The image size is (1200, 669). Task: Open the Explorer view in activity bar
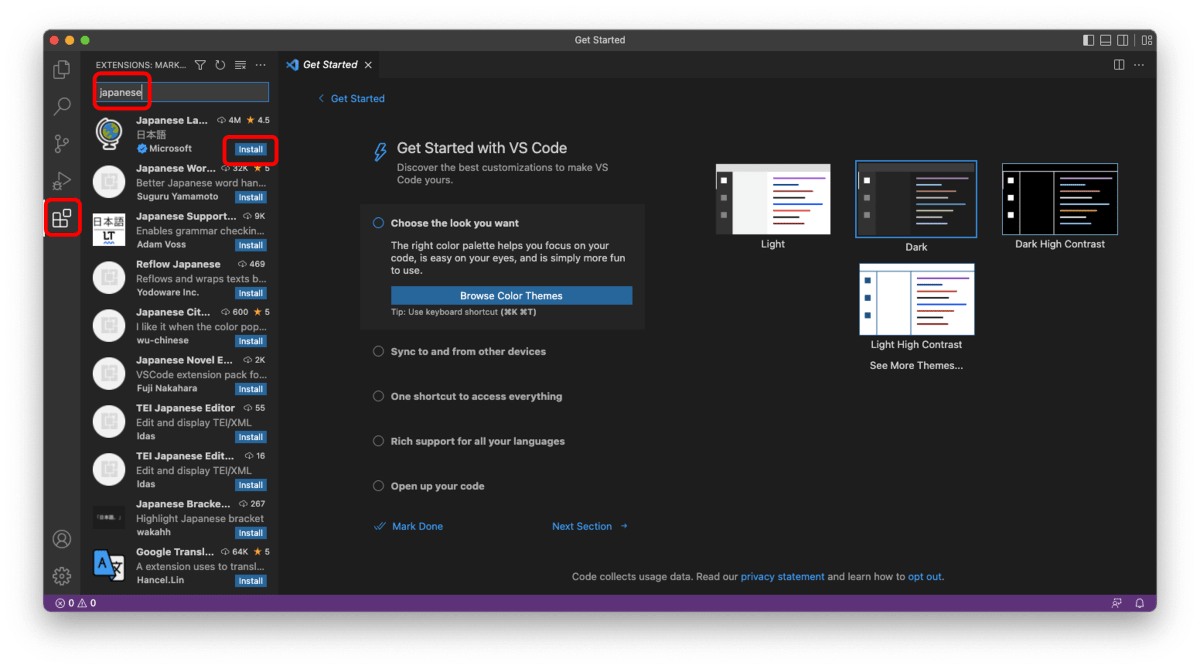(x=62, y=70)
